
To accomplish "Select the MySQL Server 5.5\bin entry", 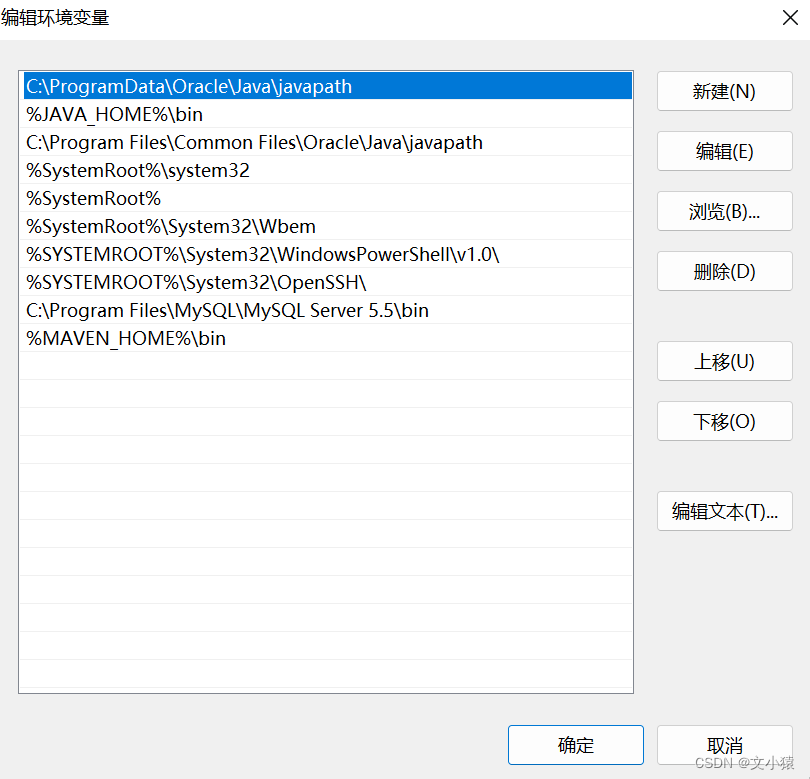I will point(328,310).
